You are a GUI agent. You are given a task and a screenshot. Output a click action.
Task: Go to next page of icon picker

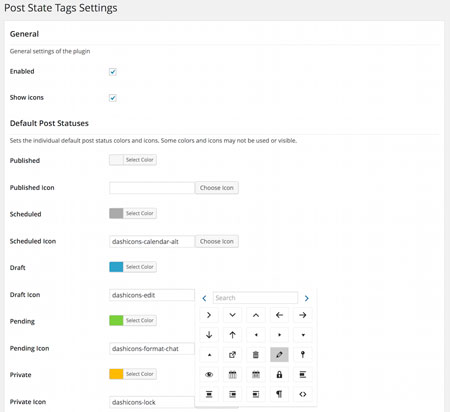click(x=306, y=298)
